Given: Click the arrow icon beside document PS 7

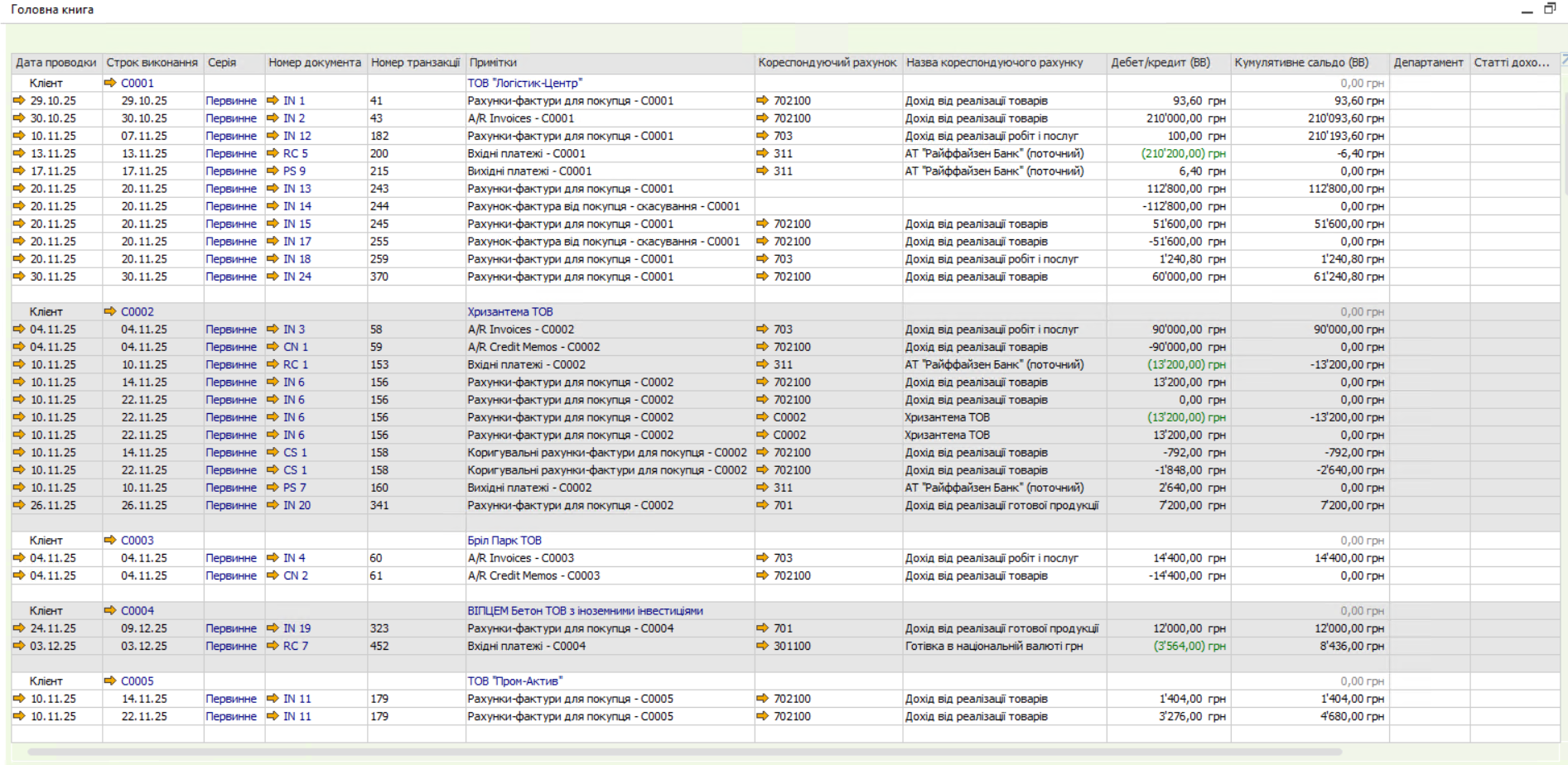Looking at the screenshot, I should click(273, 488).
